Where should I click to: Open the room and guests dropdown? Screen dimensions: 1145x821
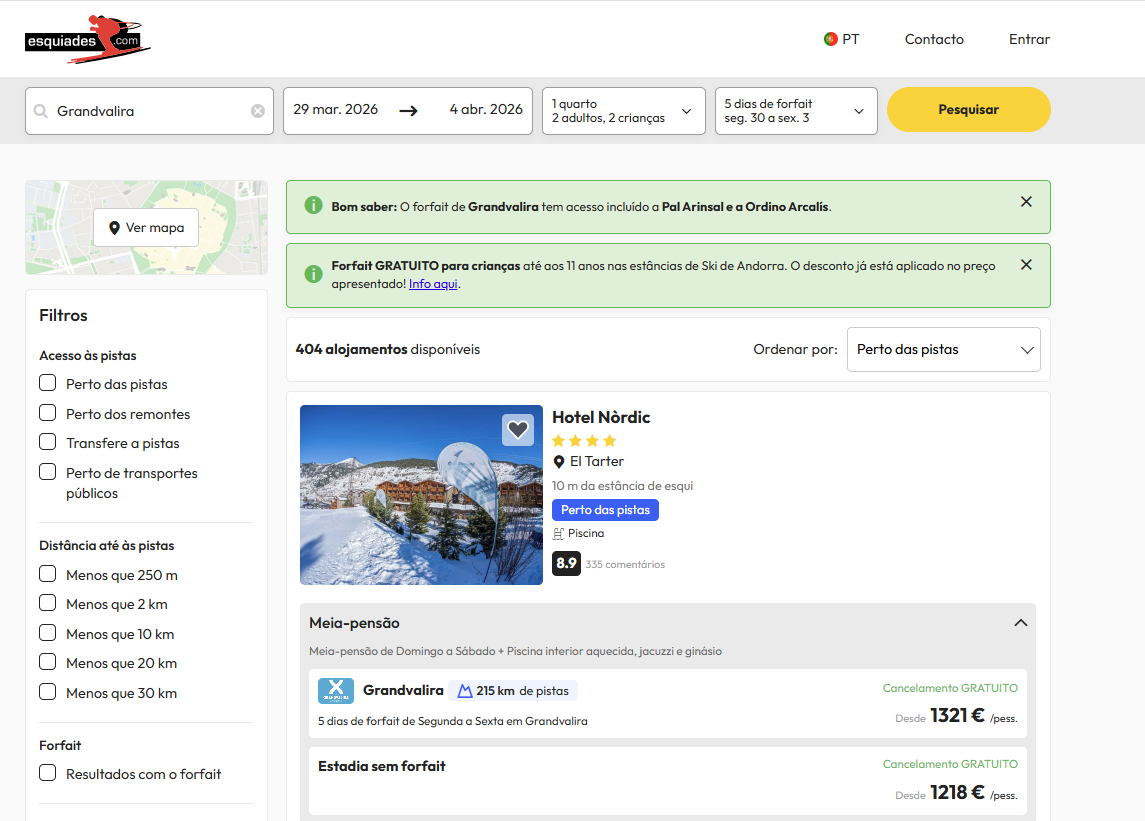coord(622,111)
